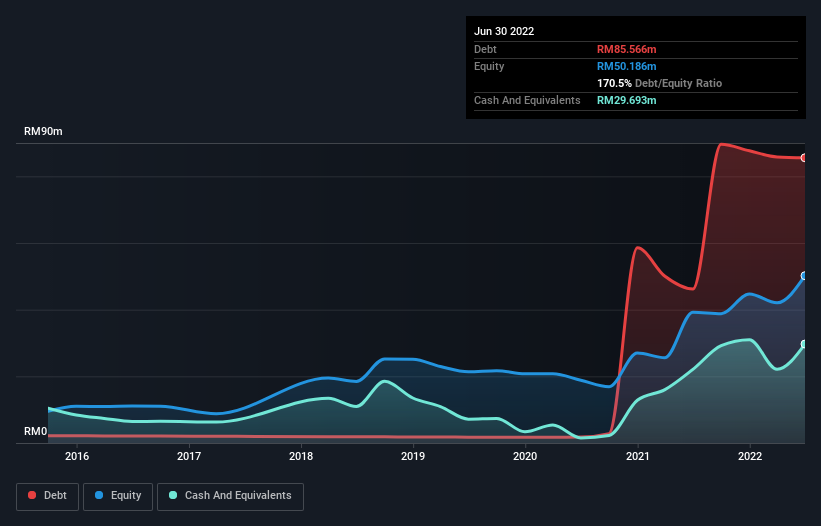The height and width of the screenshot is (526, 821).
Task: Toggle the Equity series legend button
Action: point(118,496)
